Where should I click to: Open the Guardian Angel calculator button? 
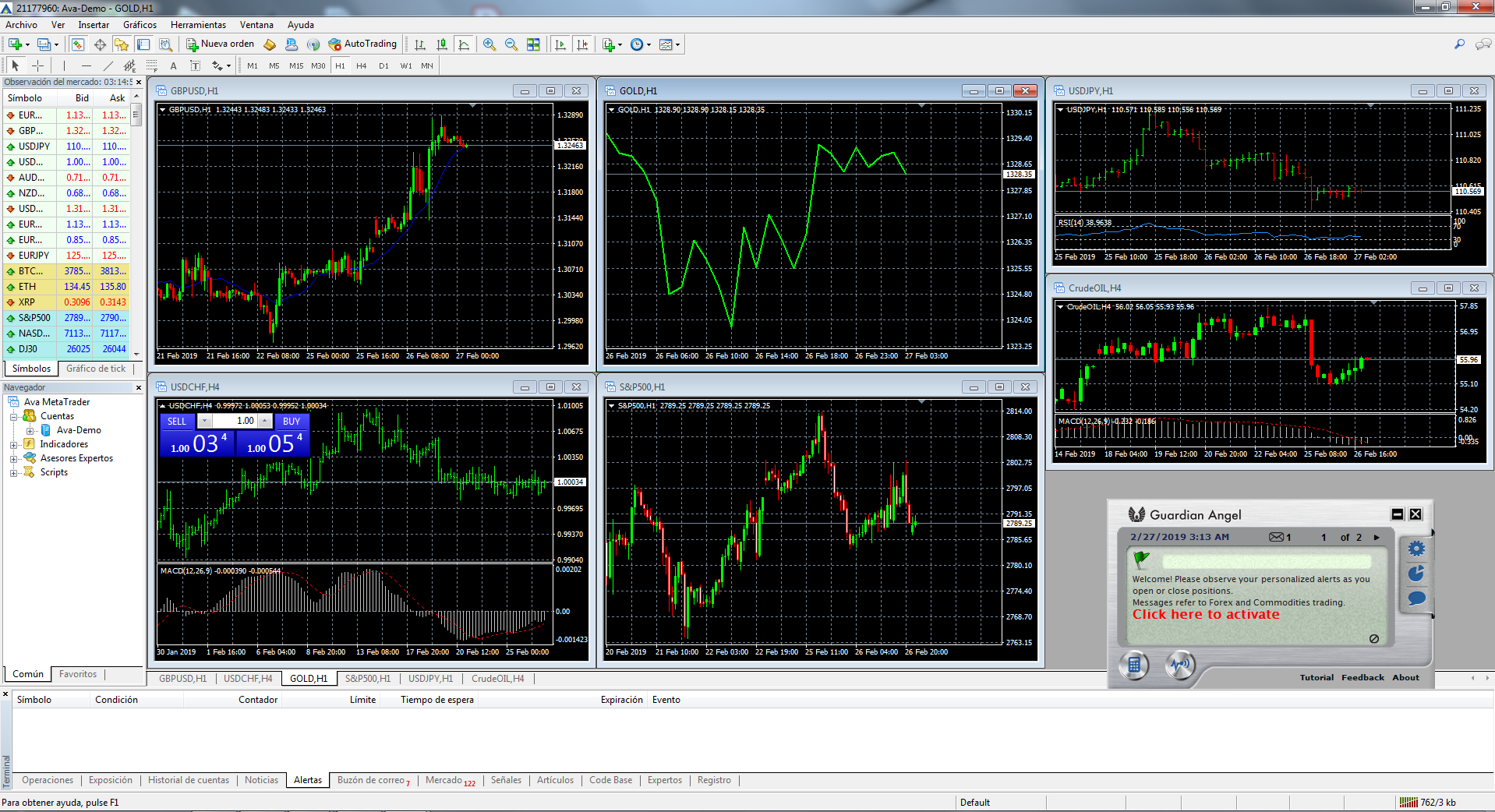click(x=1134, y=665)
